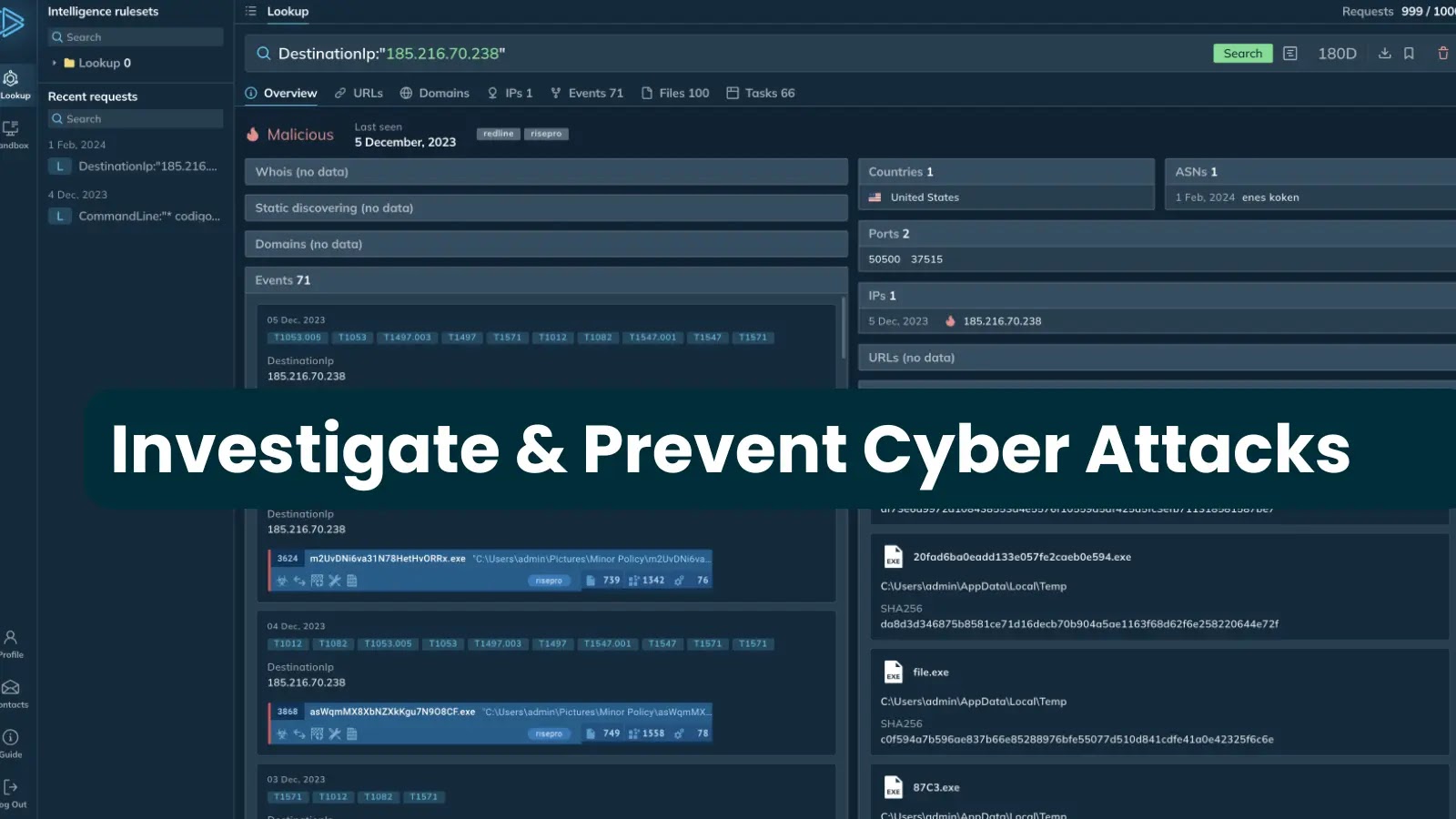Open the 180D time range selector
The width and height of the screenshot is (1456, 819).
pyautogui.click(x=1337, y=54)
